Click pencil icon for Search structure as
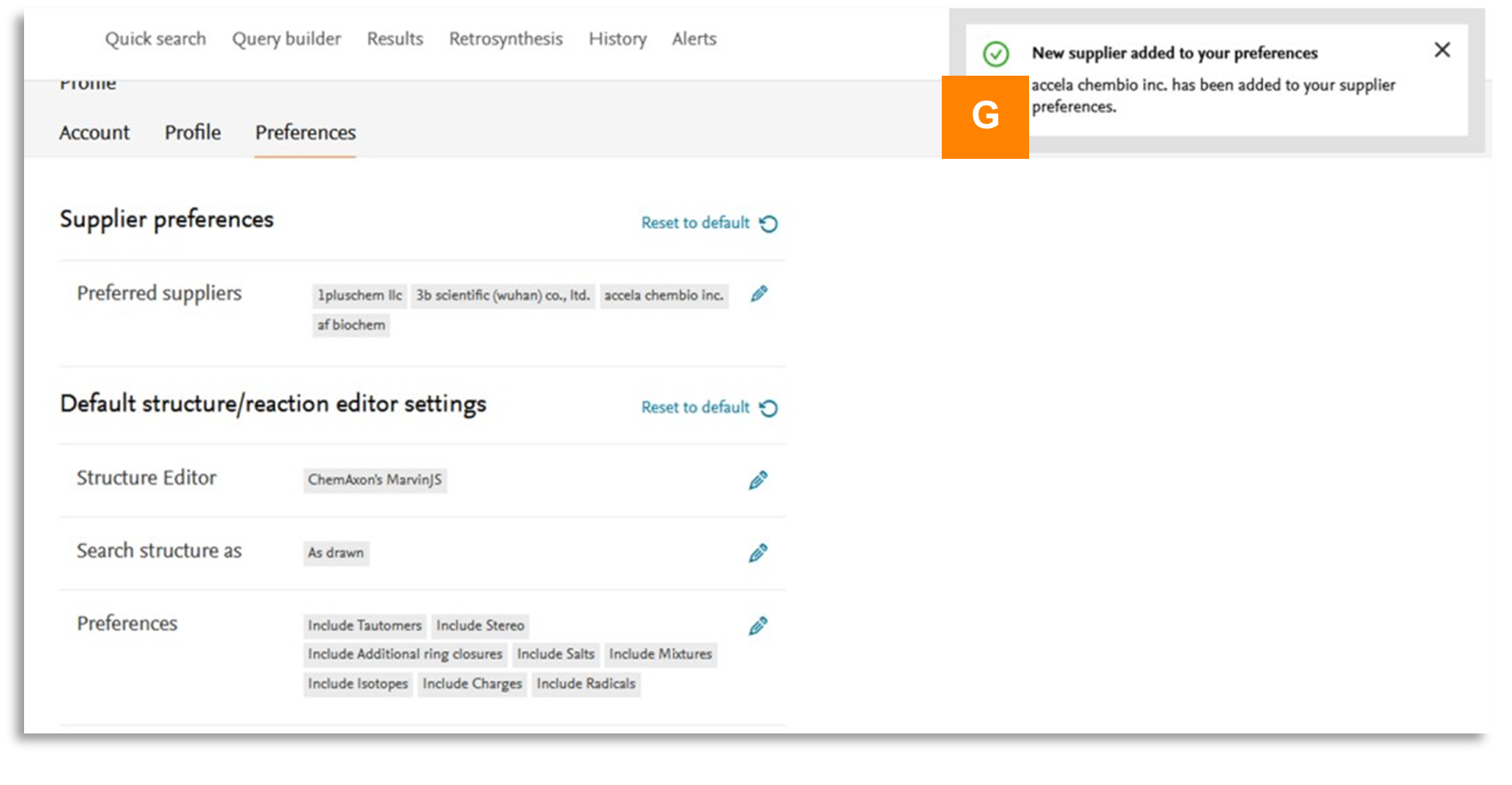Viewport: 1512px width, 785px height. (757, 554)
